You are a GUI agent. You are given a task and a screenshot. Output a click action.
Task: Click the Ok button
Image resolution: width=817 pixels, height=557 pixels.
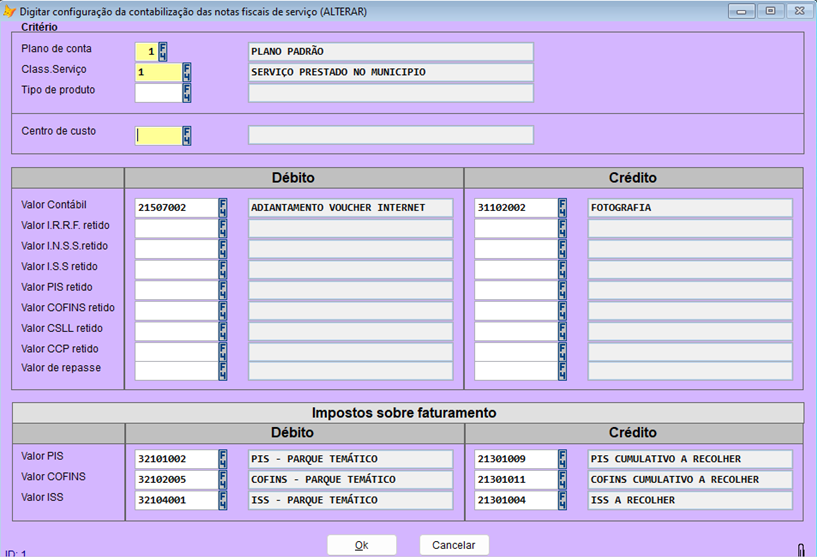coord(361,545)
